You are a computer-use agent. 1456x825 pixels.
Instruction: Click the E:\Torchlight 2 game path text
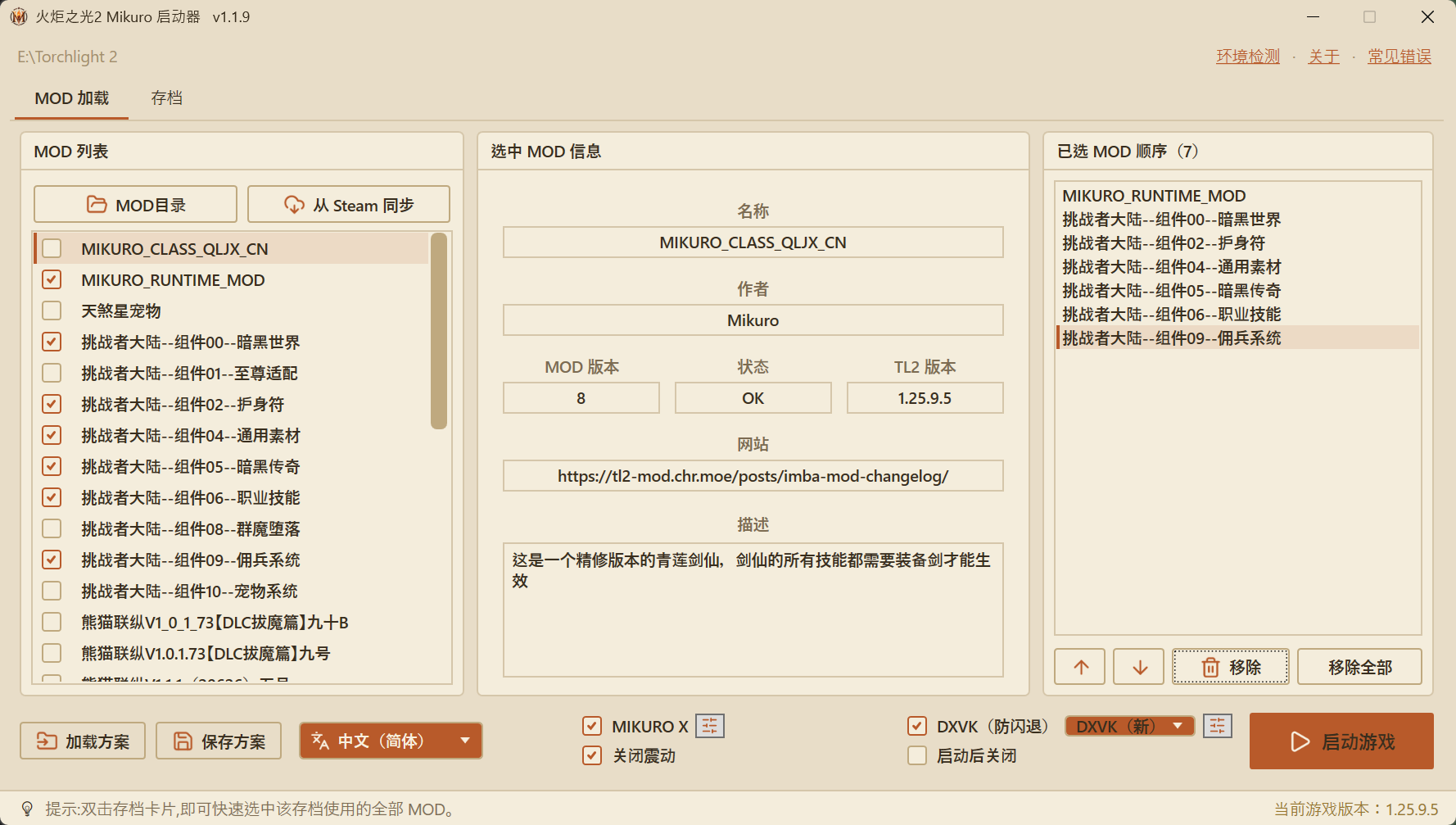(67, 57)
